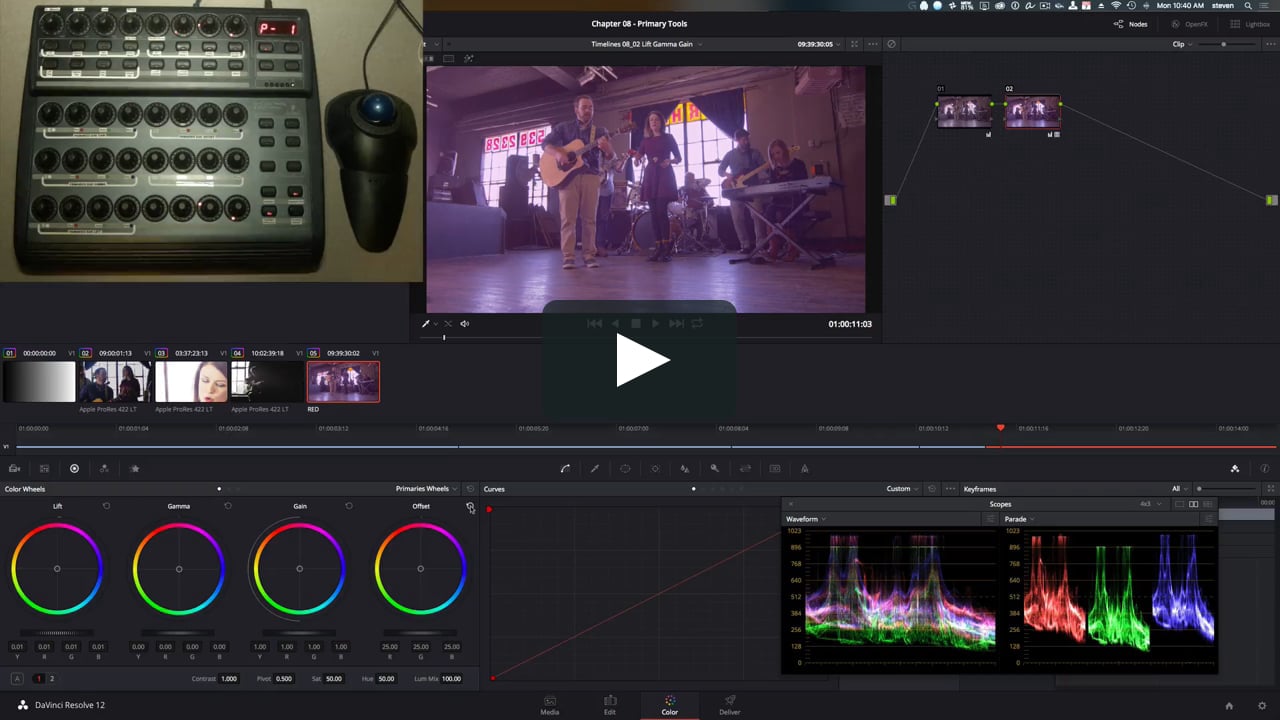The height and width of the screenshot is (720, 1280).
Task: Open the Motion Effects star icon
Action: pos(135,468)
